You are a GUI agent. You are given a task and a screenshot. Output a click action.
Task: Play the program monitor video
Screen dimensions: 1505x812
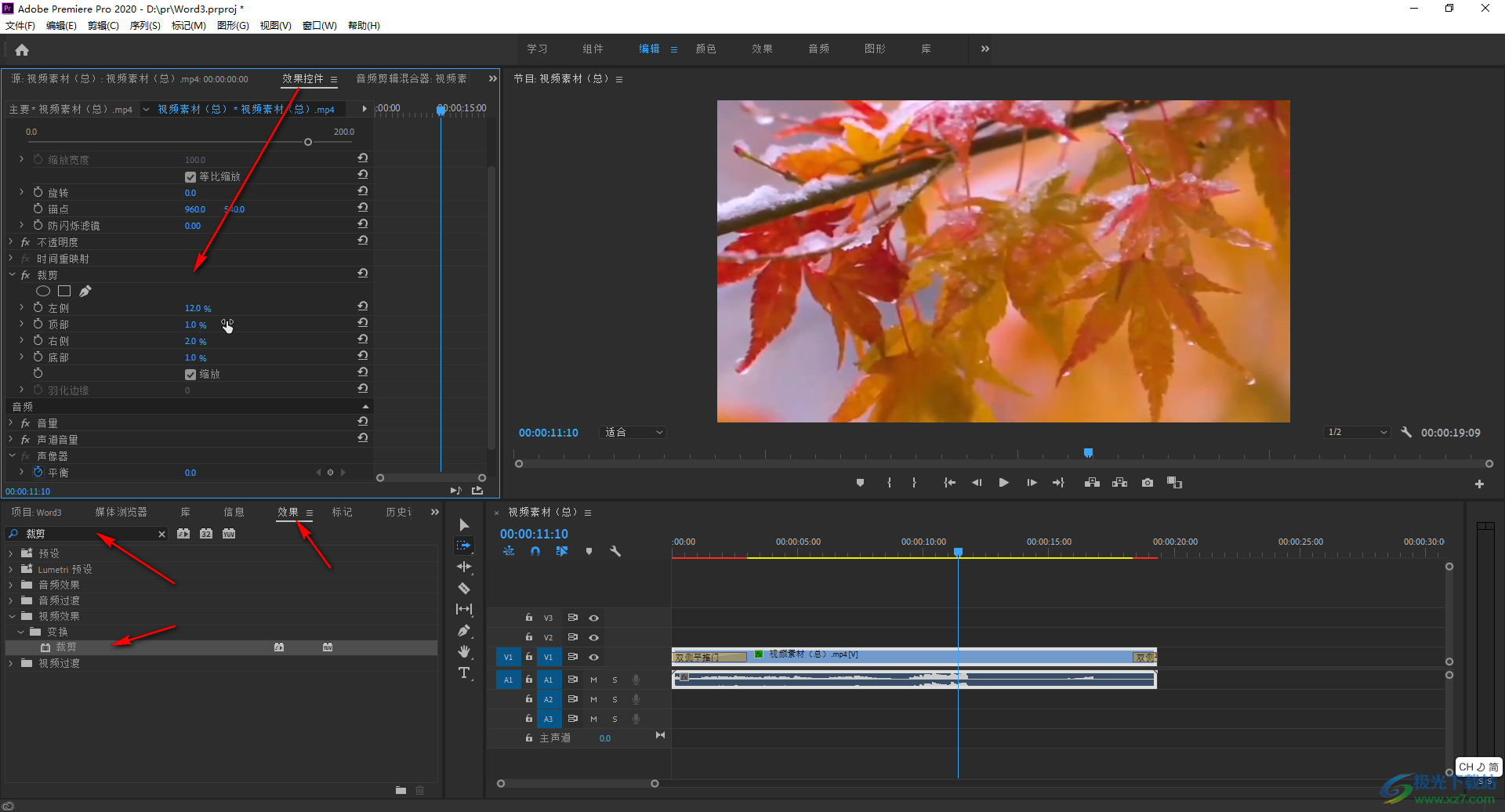[x=1003, y=483]
